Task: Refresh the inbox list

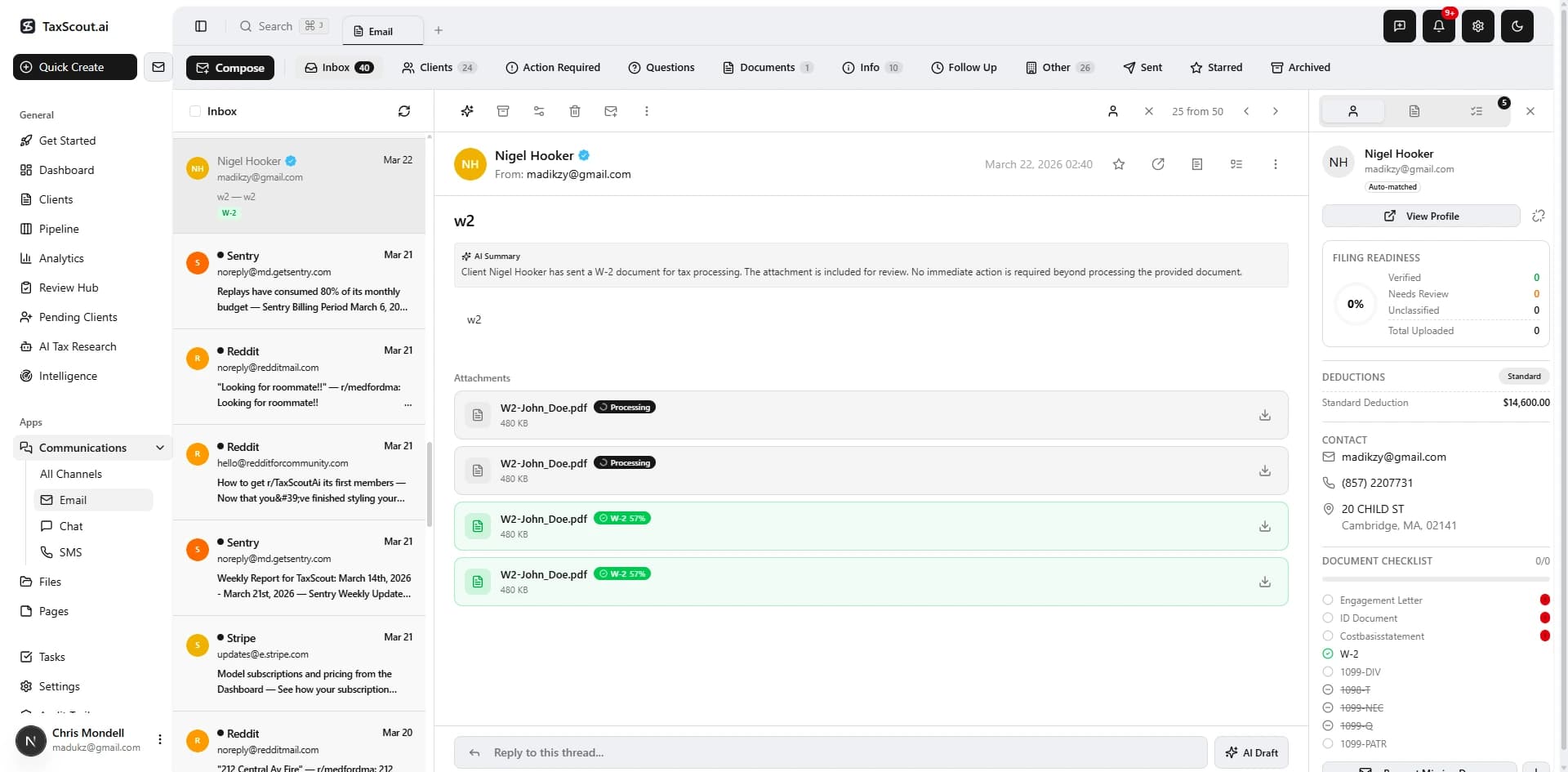Action: (x=404, y=111)
